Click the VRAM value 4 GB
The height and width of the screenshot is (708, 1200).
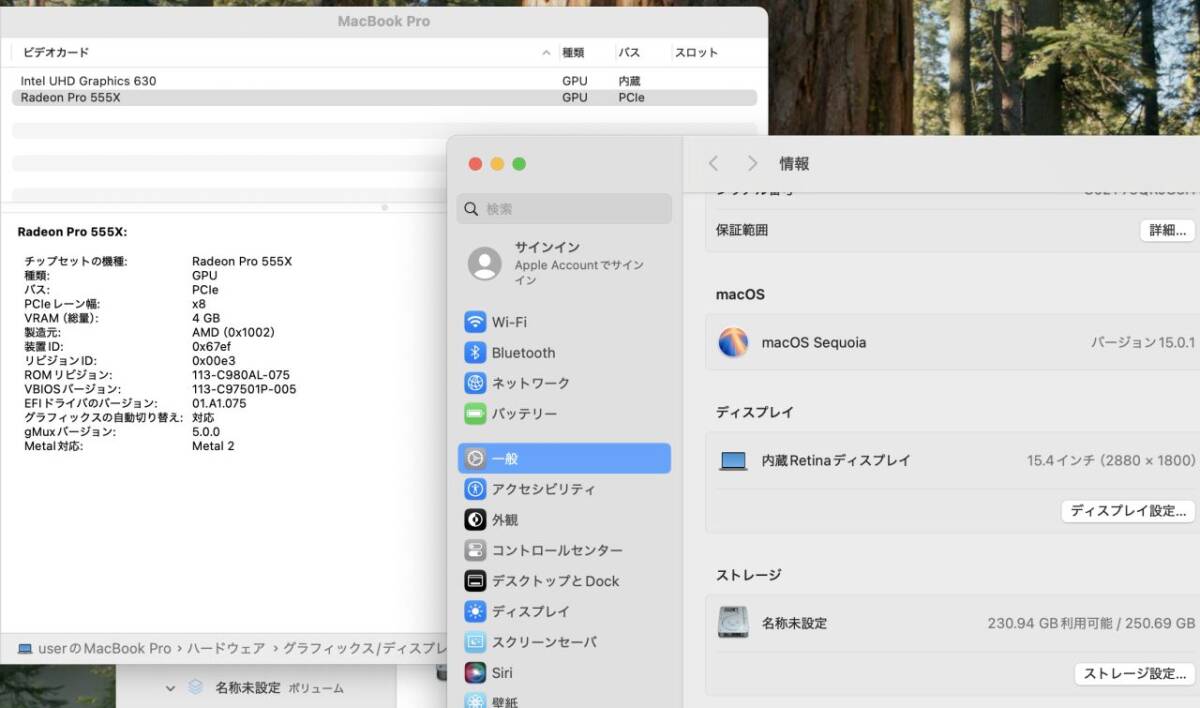click(x=205, y=318)
